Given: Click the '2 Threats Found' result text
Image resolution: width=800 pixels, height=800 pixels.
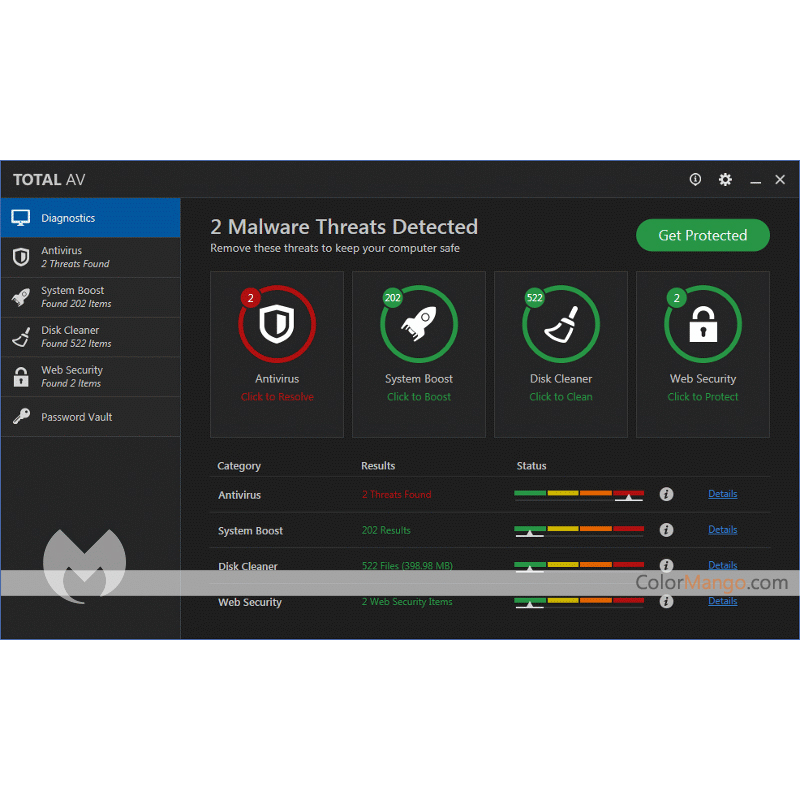Looking at the screenshot, I should click(396, 494).
